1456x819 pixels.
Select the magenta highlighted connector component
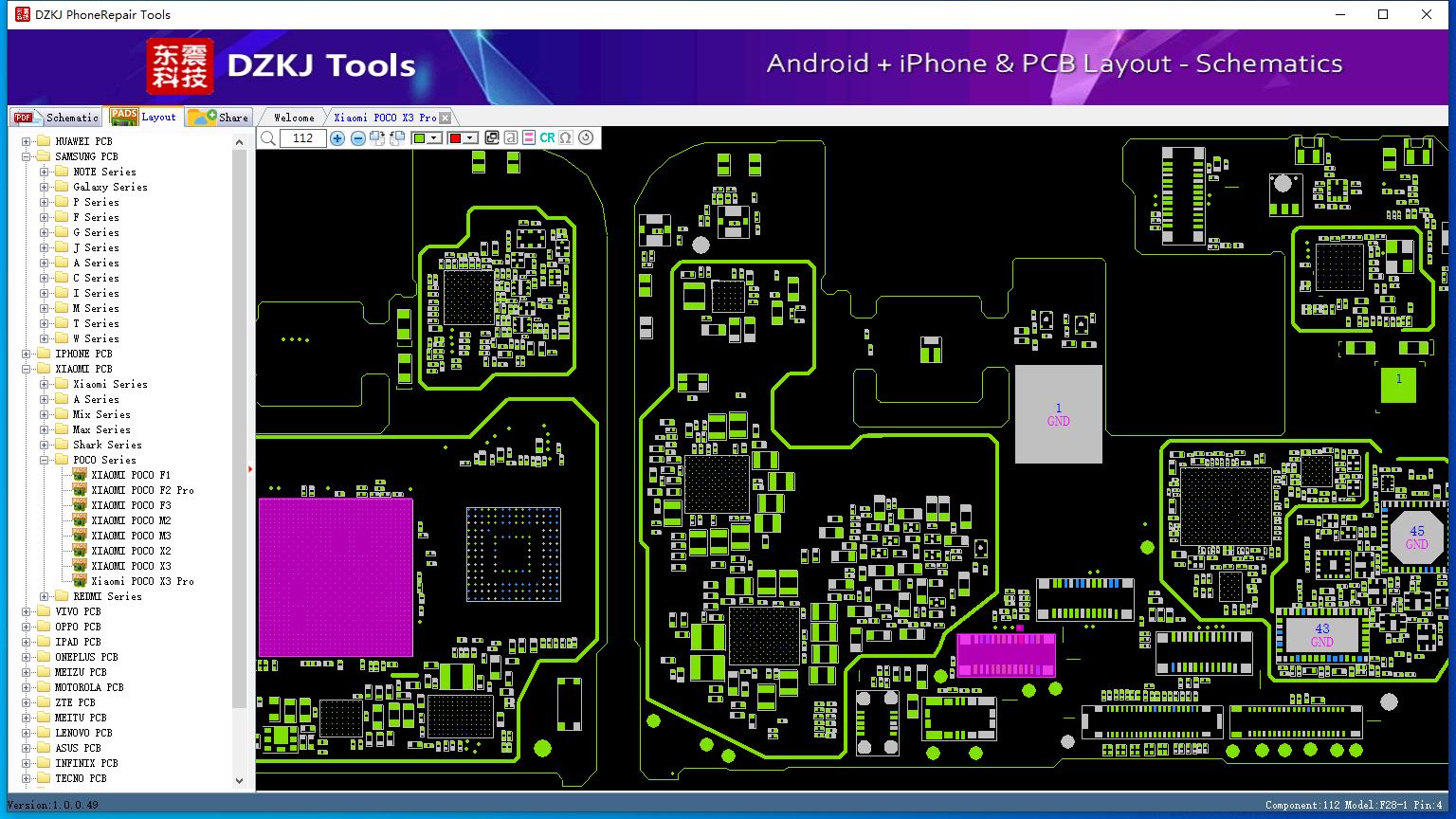1006,654
